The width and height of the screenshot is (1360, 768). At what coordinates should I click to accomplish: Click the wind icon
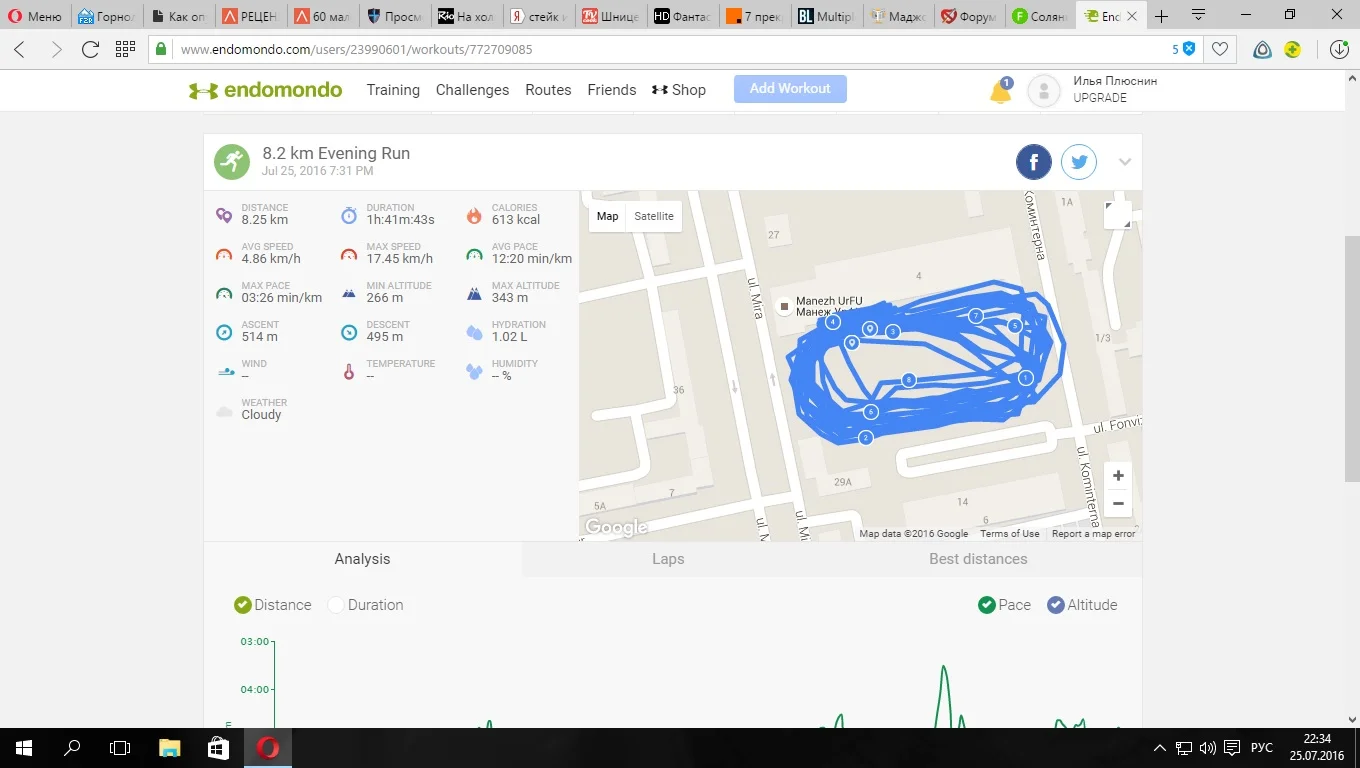pyautogui.click(x=226, y=371)
